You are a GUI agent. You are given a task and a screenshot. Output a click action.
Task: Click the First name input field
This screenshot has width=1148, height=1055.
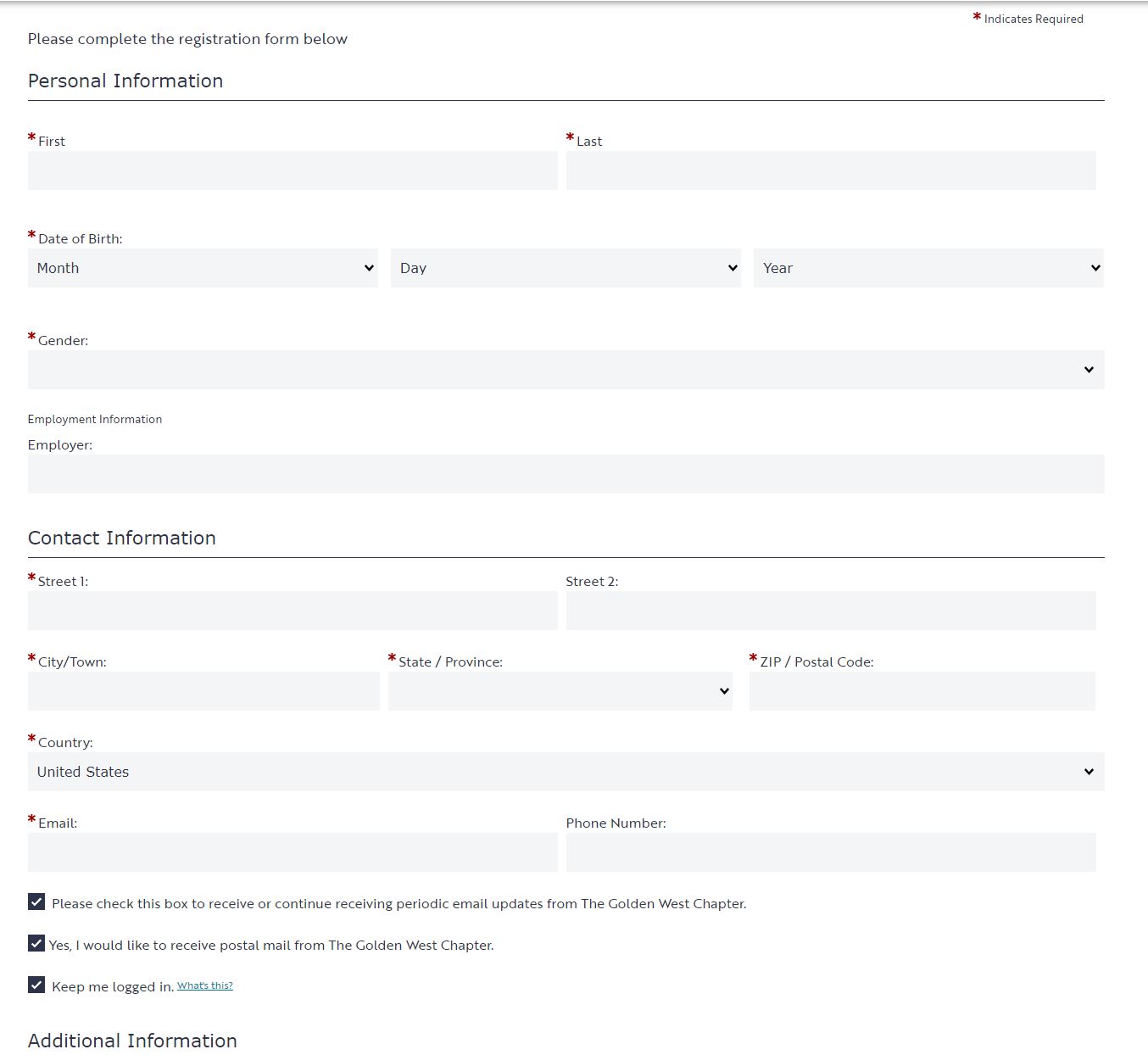click(293, 170)
